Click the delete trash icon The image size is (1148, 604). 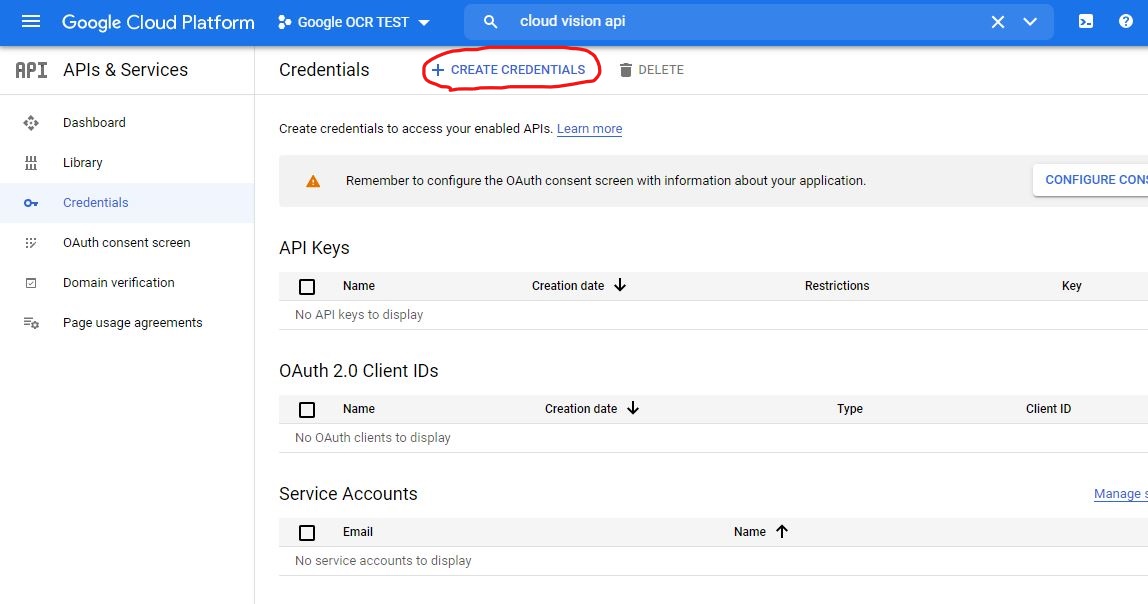click(x=625, y=69)
